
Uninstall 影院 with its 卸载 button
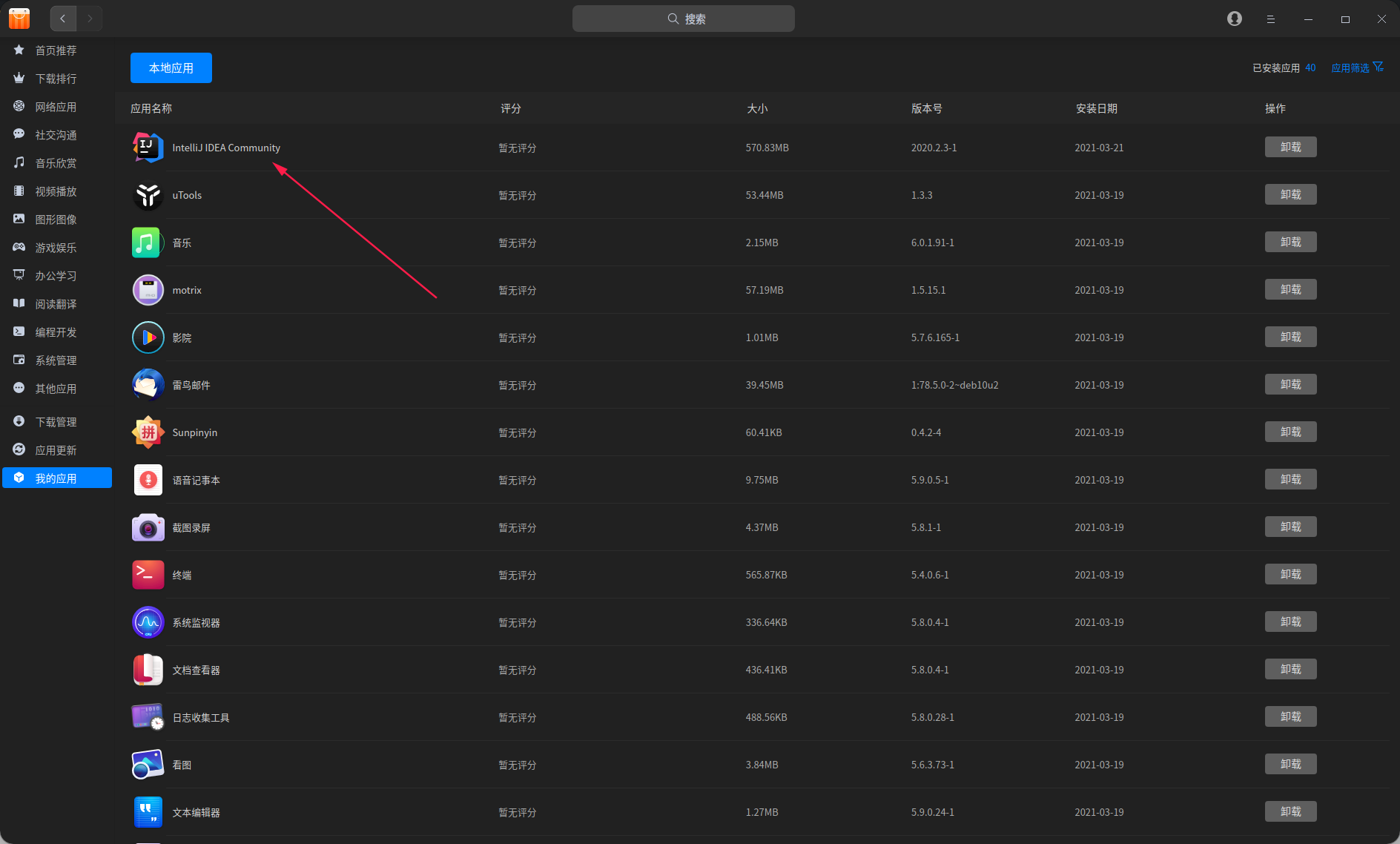tap(1291, 337)
